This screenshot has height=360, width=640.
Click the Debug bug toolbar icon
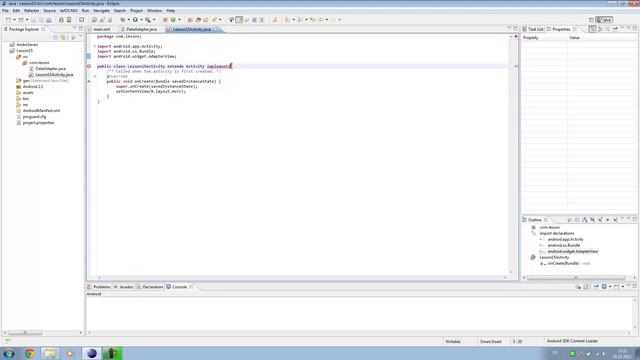click(x=123, y=20)
